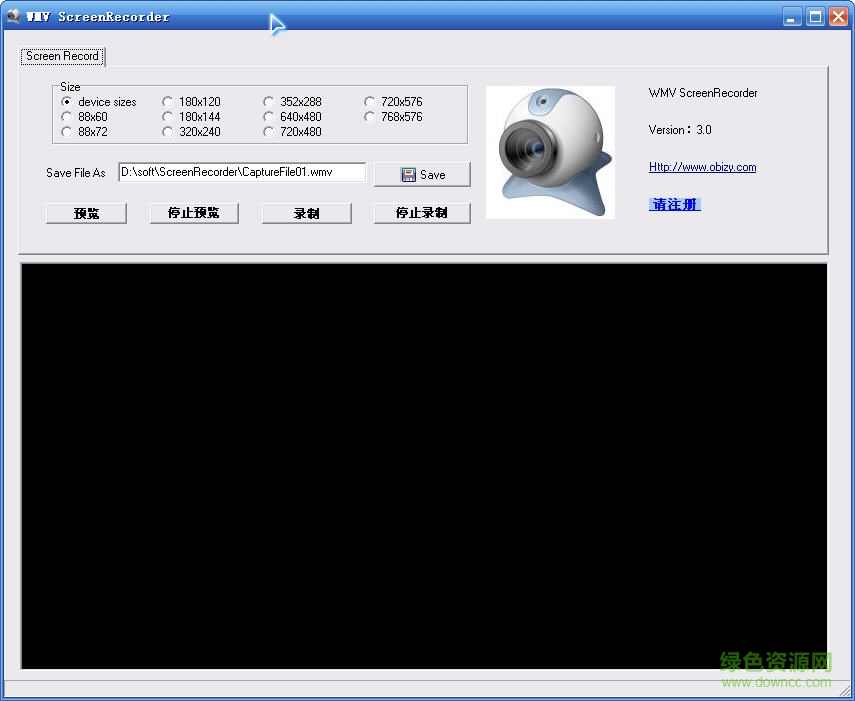This screenshot has height=701, width=855.
Task: Click the large webcam logo image
Action: click(x=550, y=152)
